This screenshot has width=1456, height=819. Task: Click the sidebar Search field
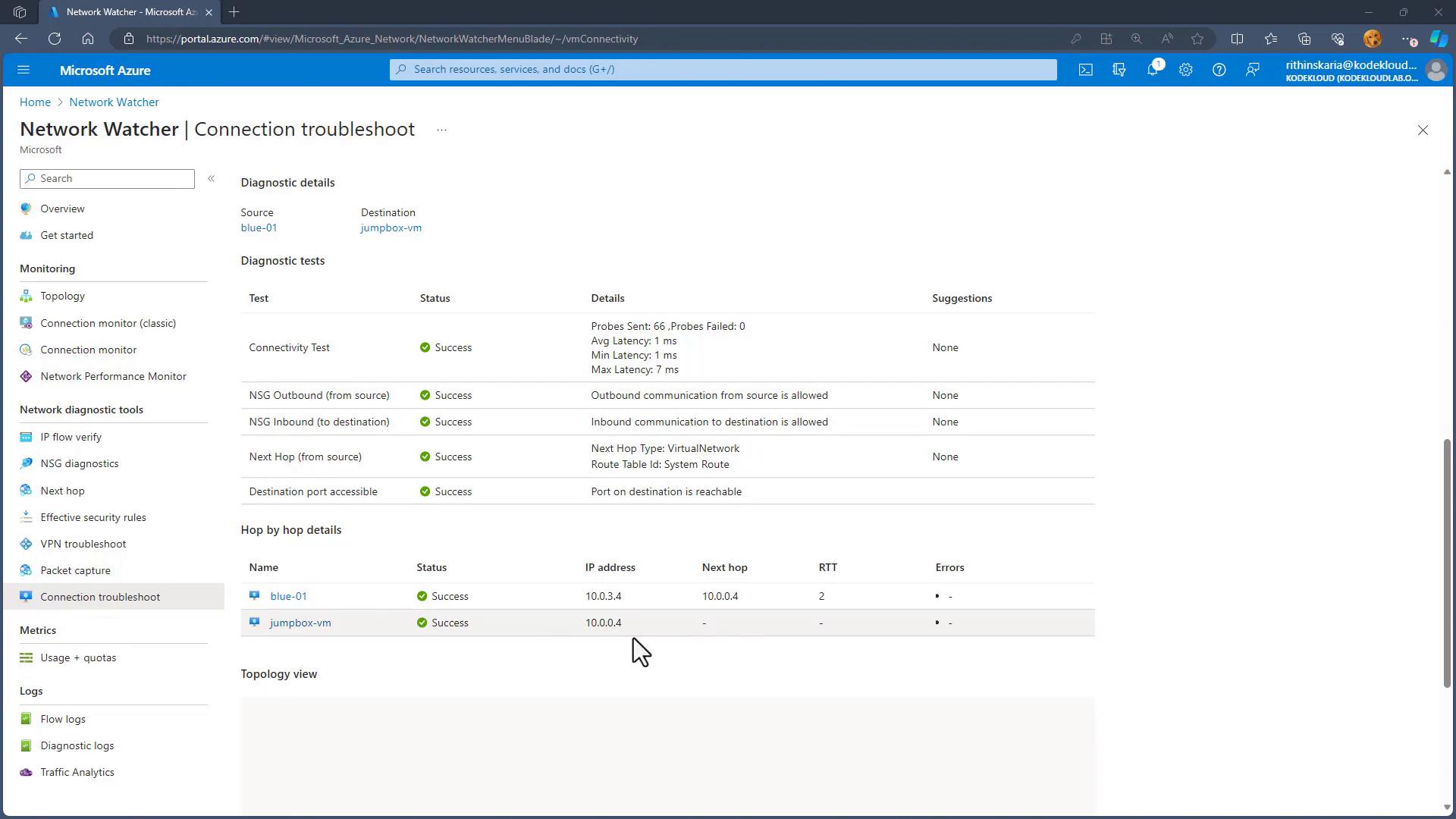click(x=107, y=178)
